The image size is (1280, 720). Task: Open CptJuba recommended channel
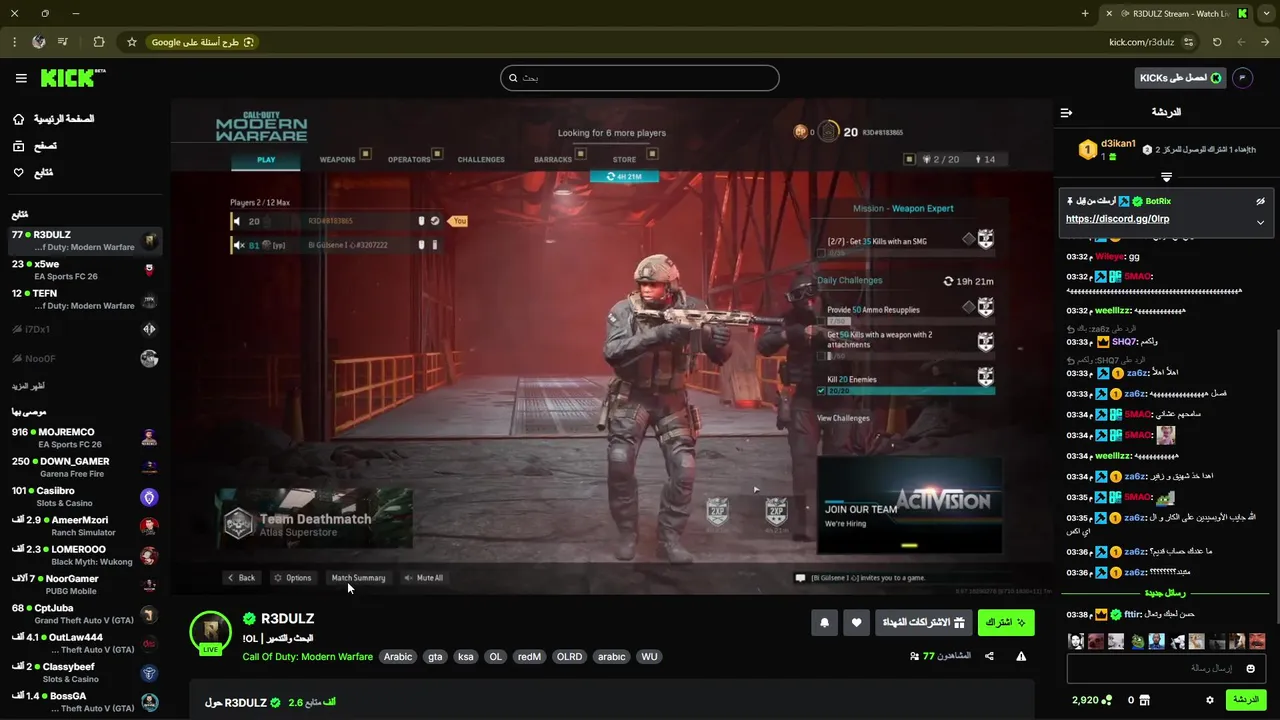[84, 614]
